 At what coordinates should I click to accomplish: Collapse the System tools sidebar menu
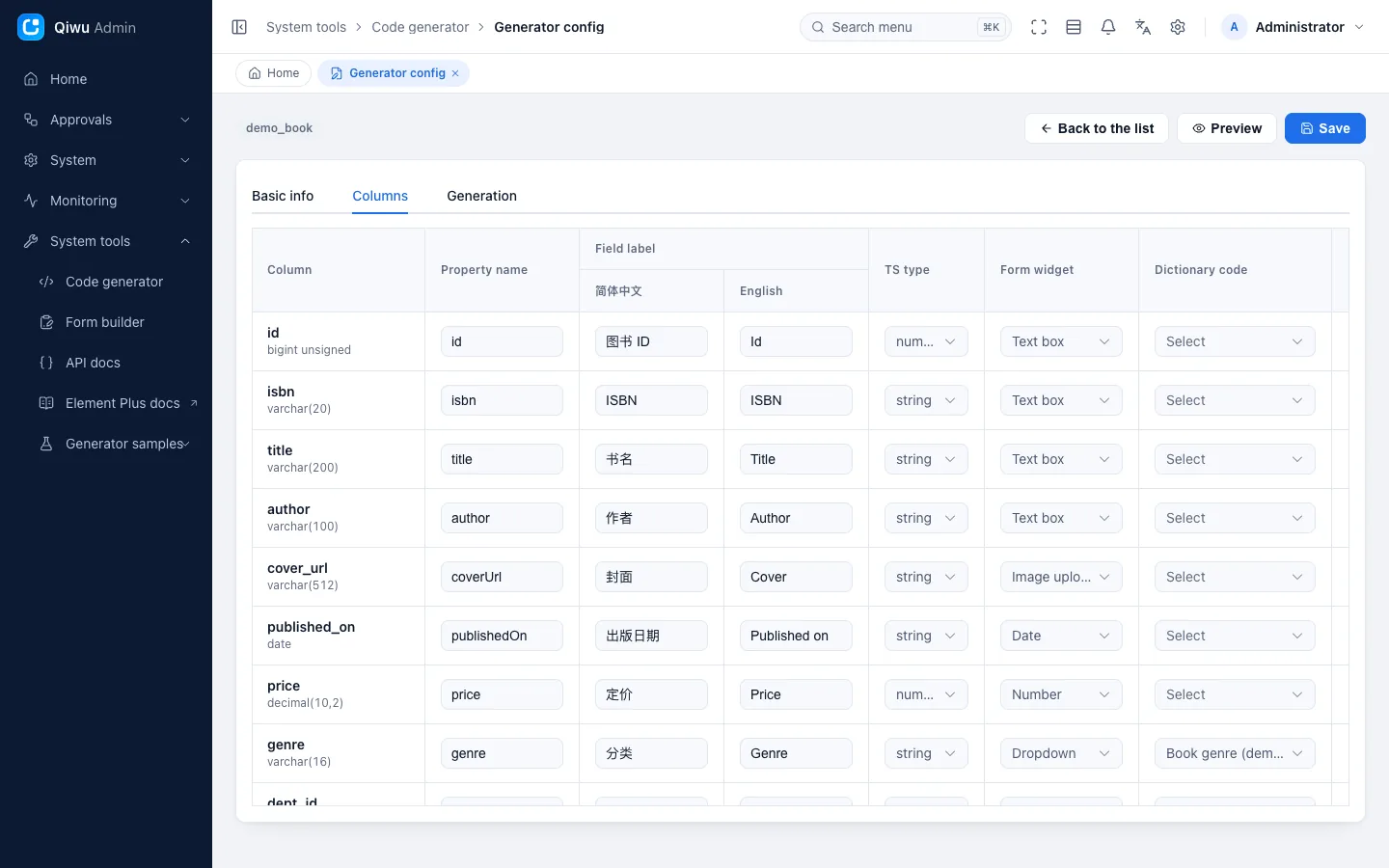[x=106, y=241]
